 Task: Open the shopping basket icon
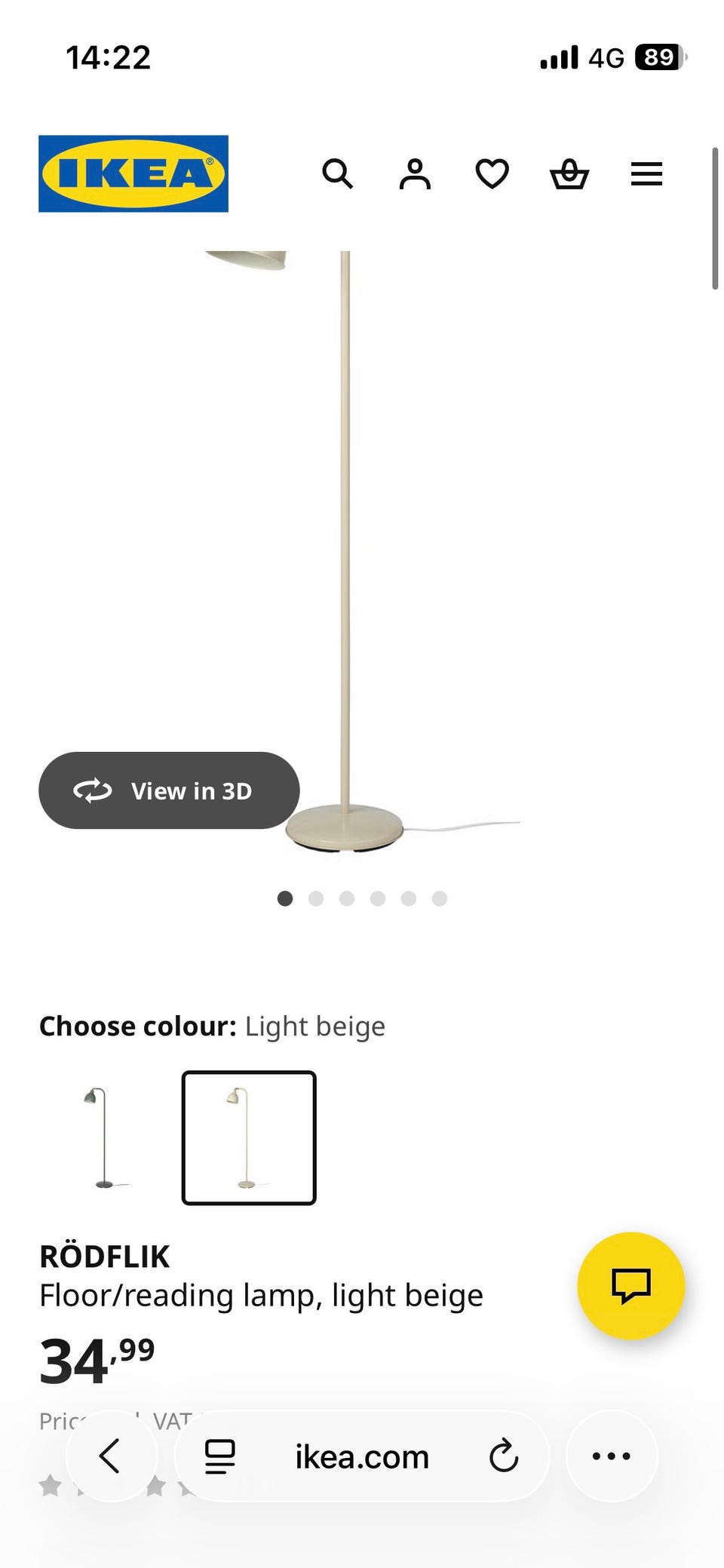tap(569, 174)
